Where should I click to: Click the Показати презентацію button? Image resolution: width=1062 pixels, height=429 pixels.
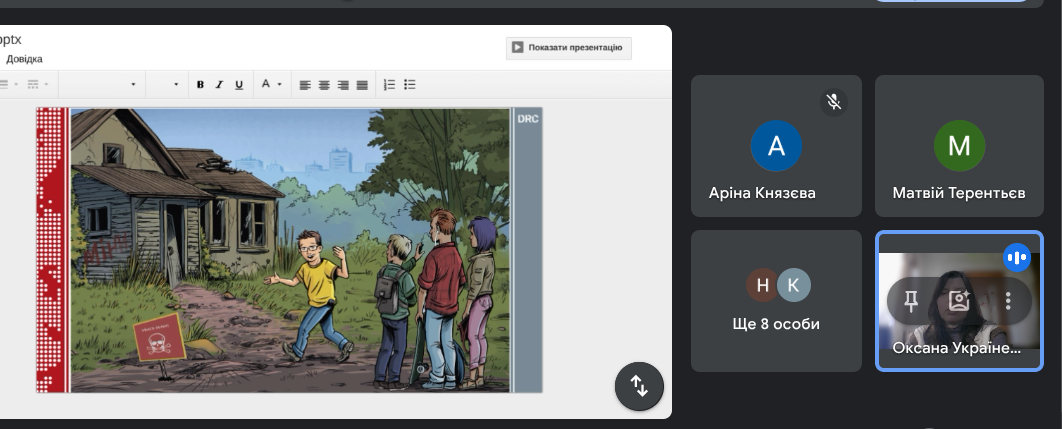tap(569, 47)
